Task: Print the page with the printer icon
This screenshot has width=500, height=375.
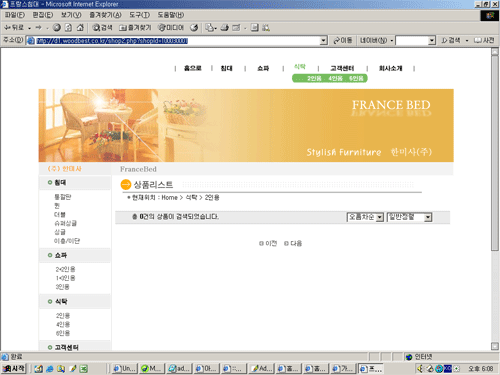Action: pos(225,28)
